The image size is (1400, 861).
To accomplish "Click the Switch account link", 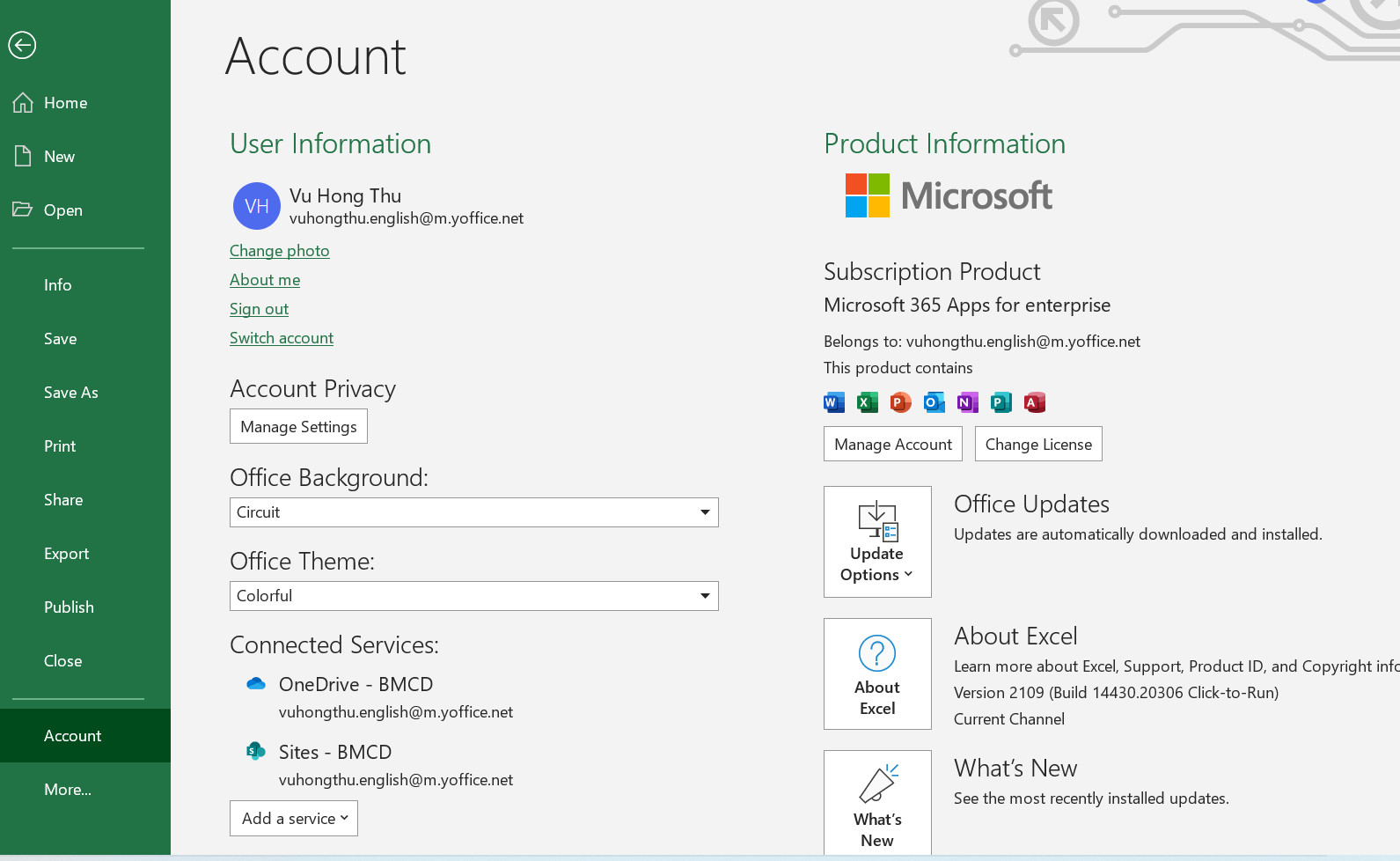I will pyautogui.click(x=282, y=338).
